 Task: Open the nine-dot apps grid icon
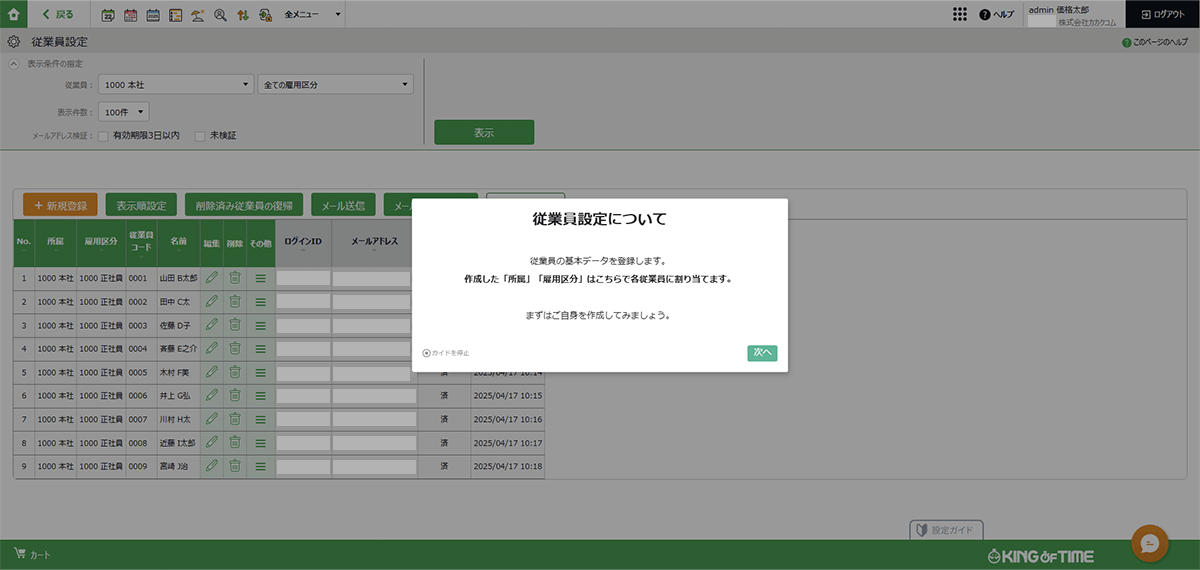[x=960, y=14]
